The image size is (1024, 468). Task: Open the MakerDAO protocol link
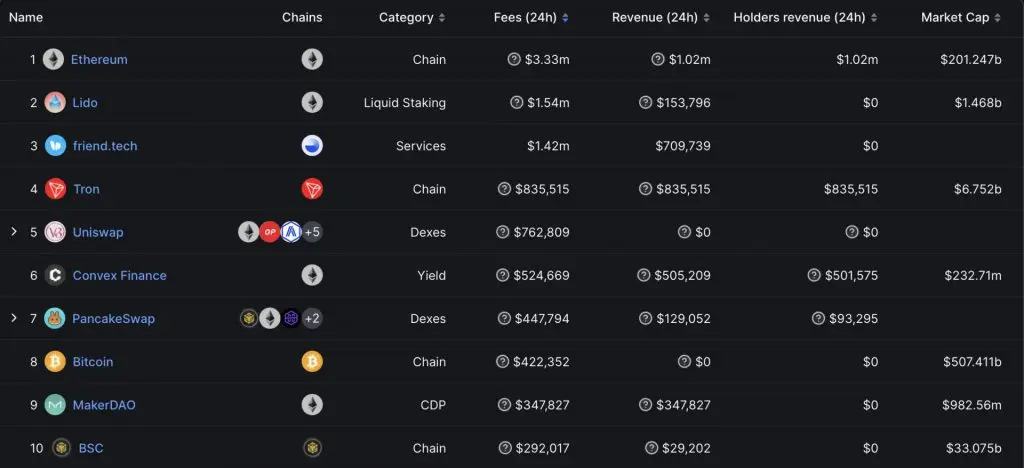104,405
